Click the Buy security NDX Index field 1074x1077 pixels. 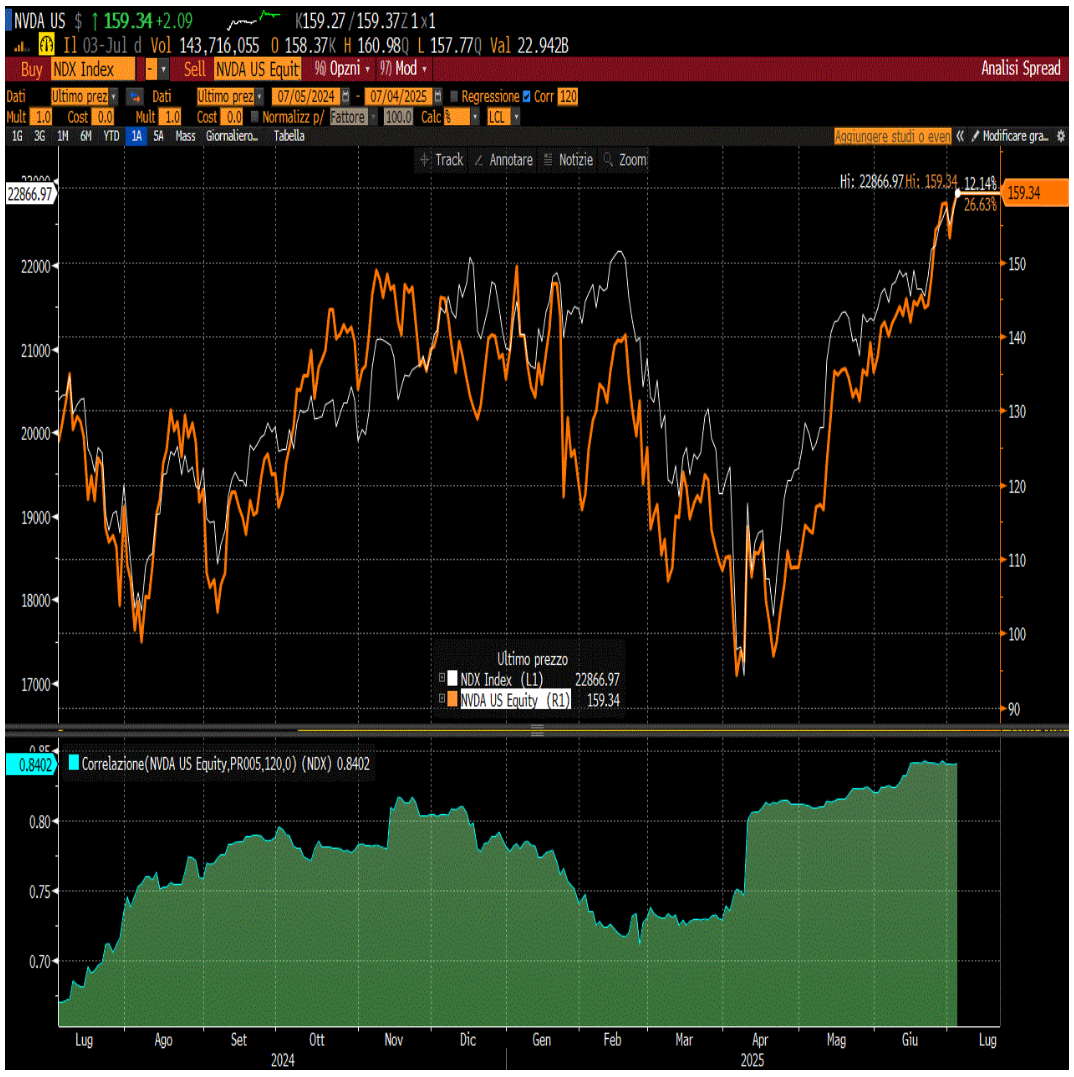pos(93,69)
